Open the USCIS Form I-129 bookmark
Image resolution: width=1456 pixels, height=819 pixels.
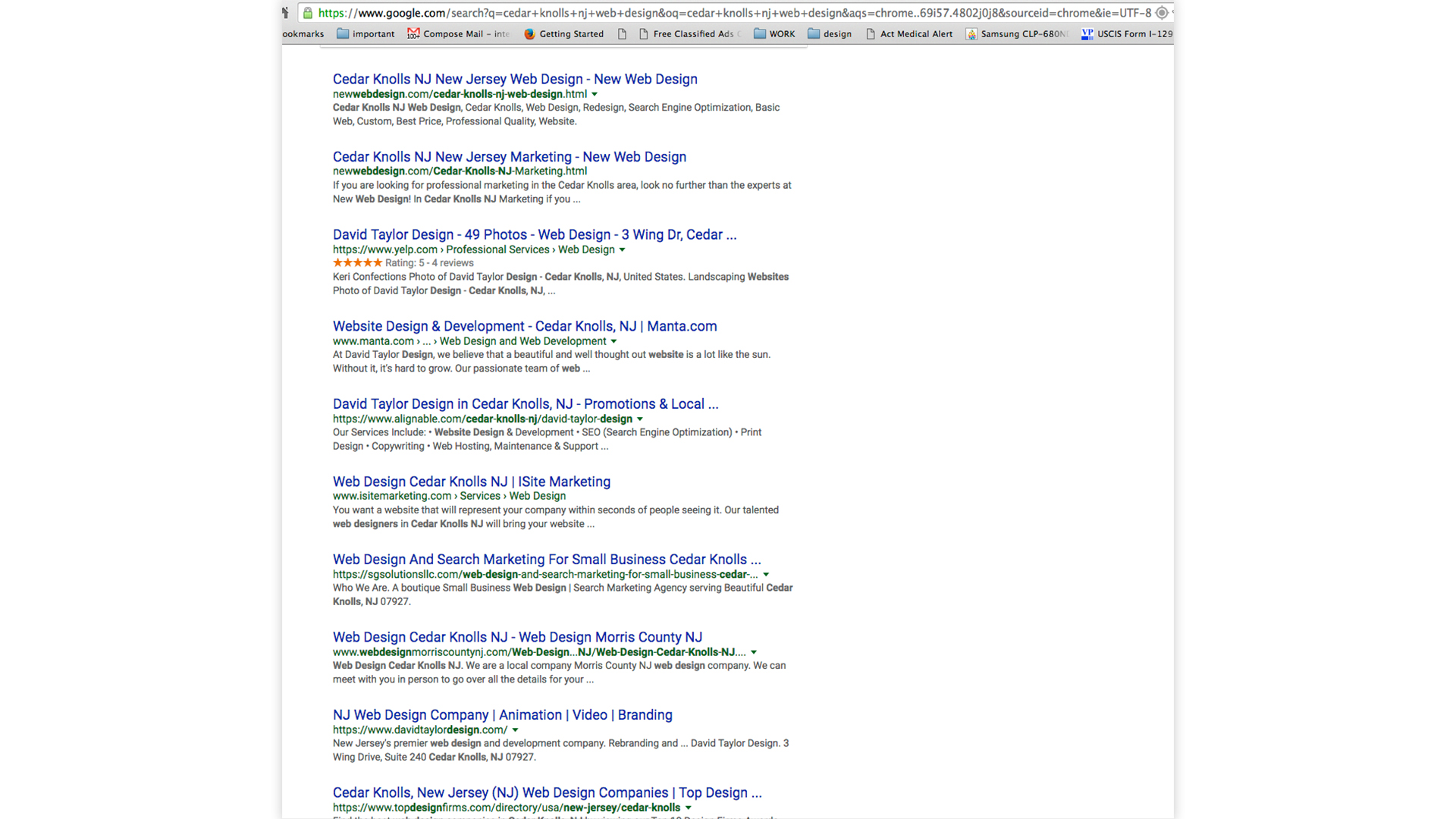coord(1126,33)
